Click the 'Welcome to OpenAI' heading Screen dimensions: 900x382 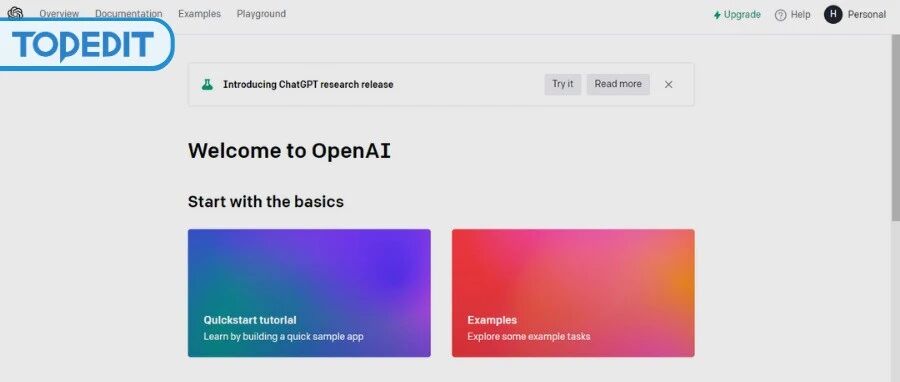click(289, 151)
